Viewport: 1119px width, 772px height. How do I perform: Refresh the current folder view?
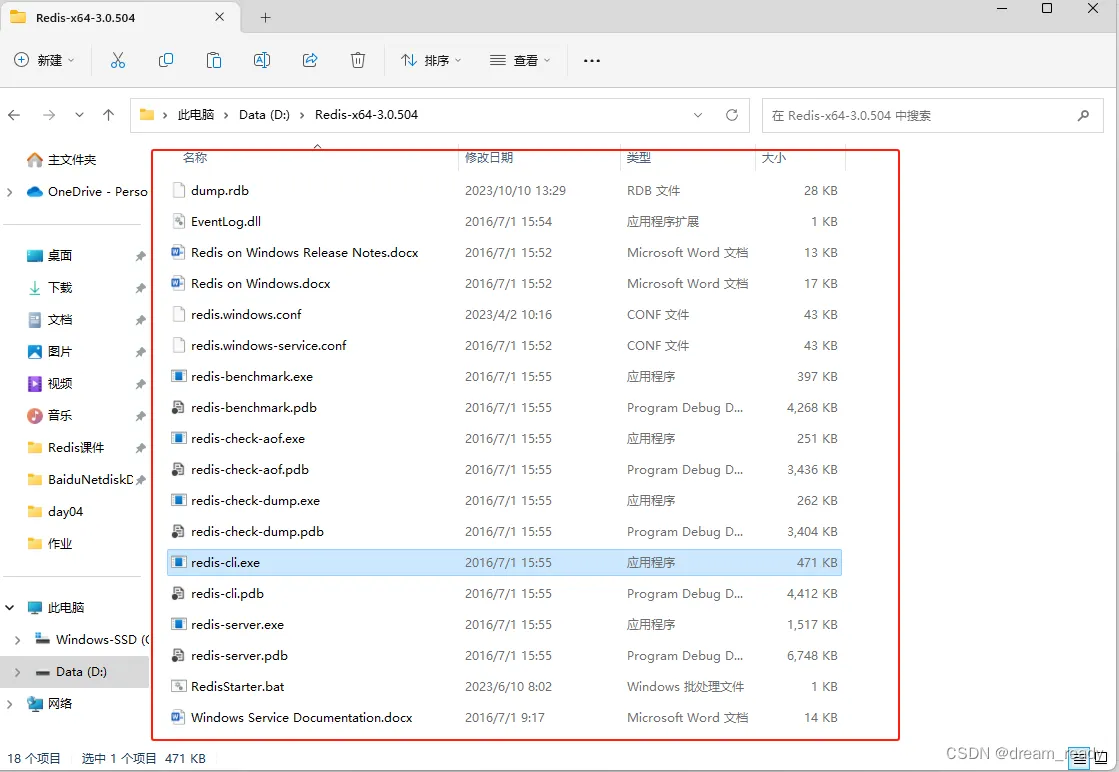(x=731, y=115)
